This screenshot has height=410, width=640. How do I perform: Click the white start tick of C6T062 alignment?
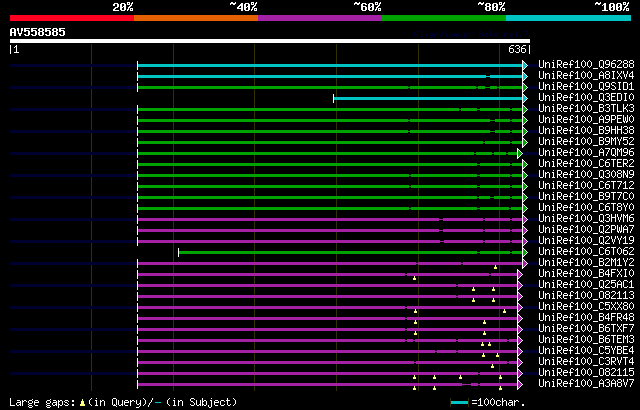pos(179,253)
